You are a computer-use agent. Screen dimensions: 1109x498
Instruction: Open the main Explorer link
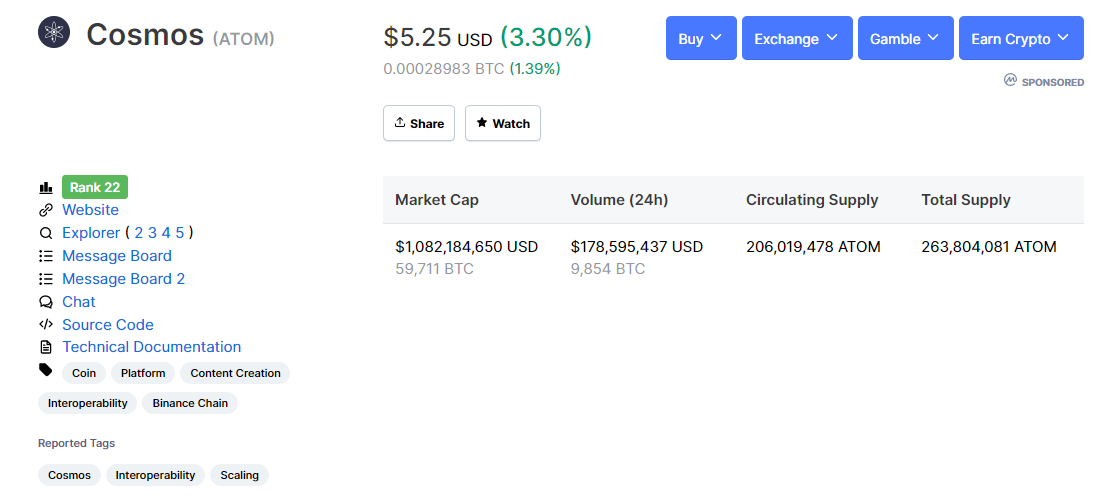pyautogui.click(x=91, y=233)
